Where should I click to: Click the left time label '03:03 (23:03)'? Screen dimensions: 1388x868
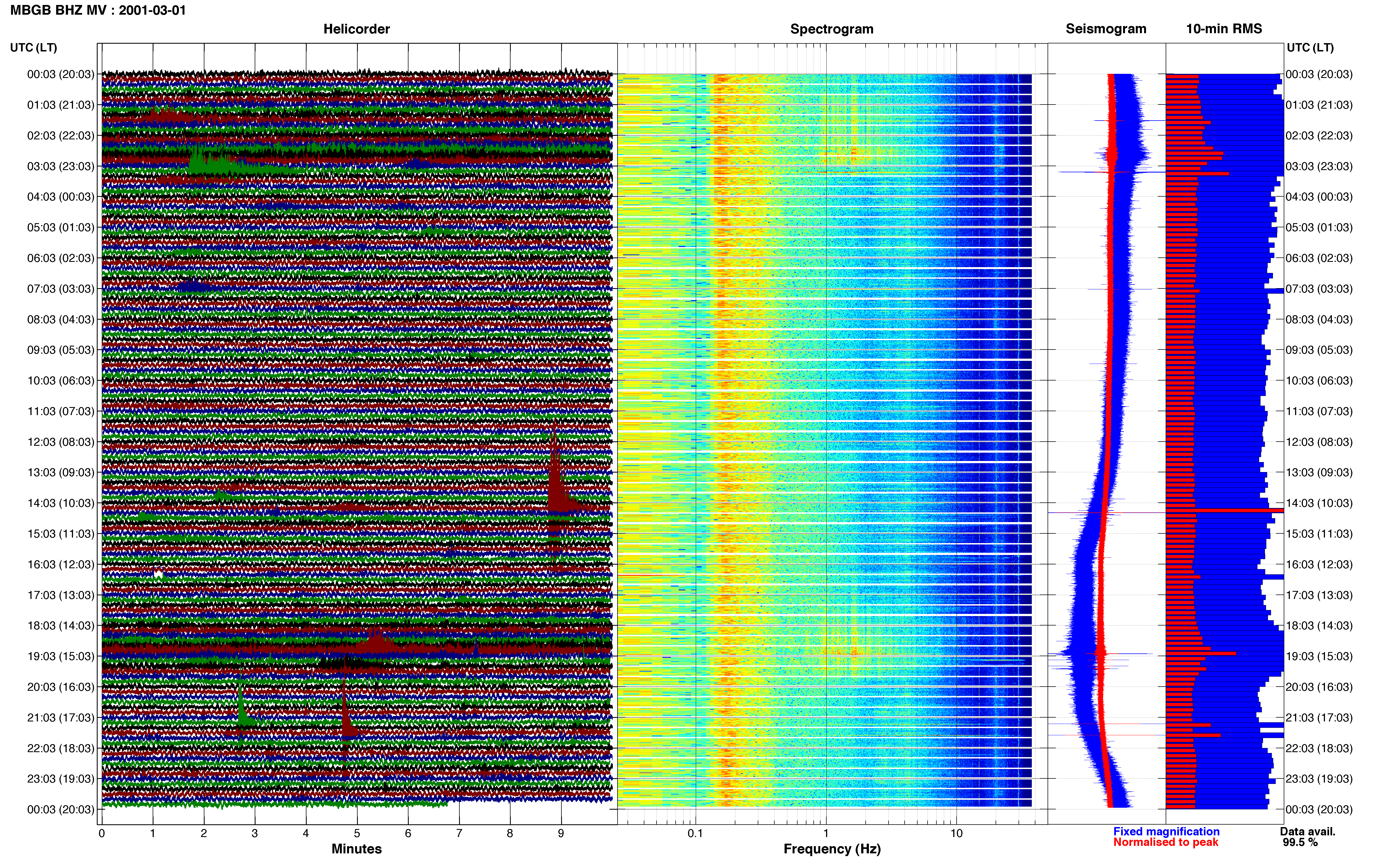tap(61, 166)
